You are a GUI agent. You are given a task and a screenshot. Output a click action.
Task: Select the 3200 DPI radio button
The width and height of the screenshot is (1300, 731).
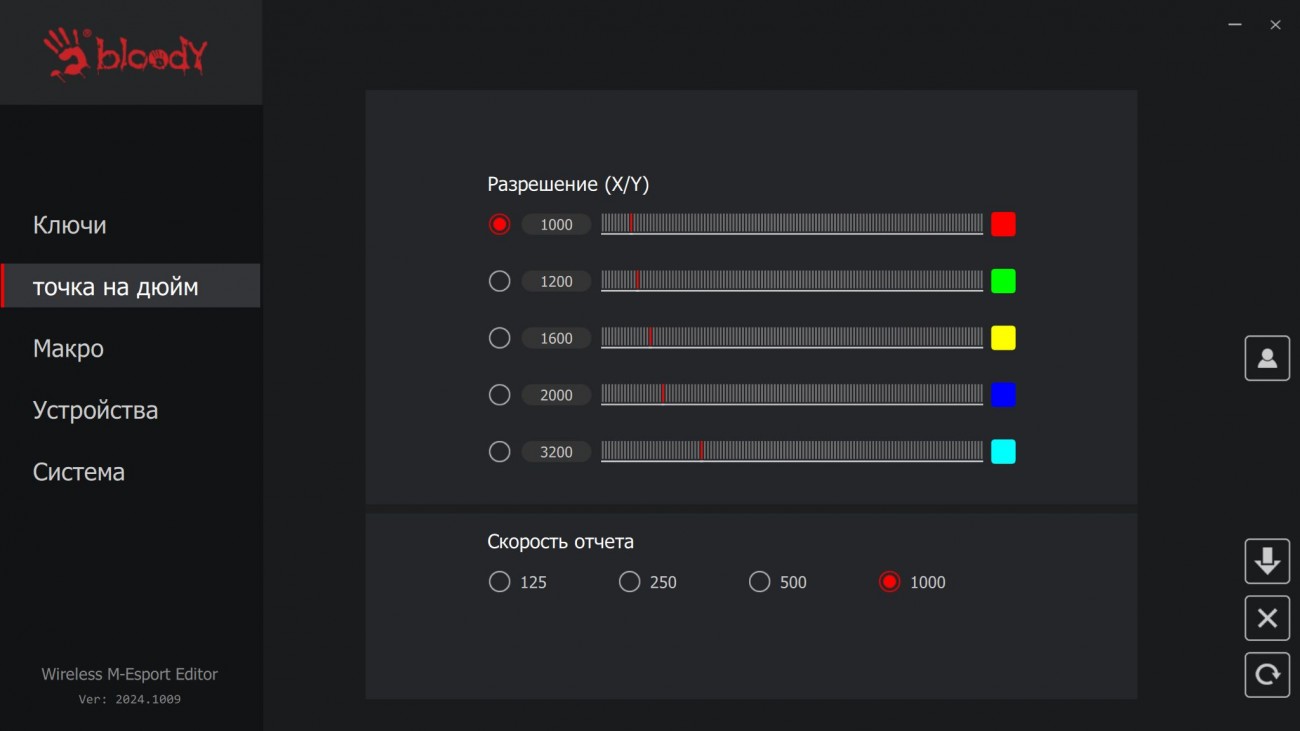pos(499,452)
